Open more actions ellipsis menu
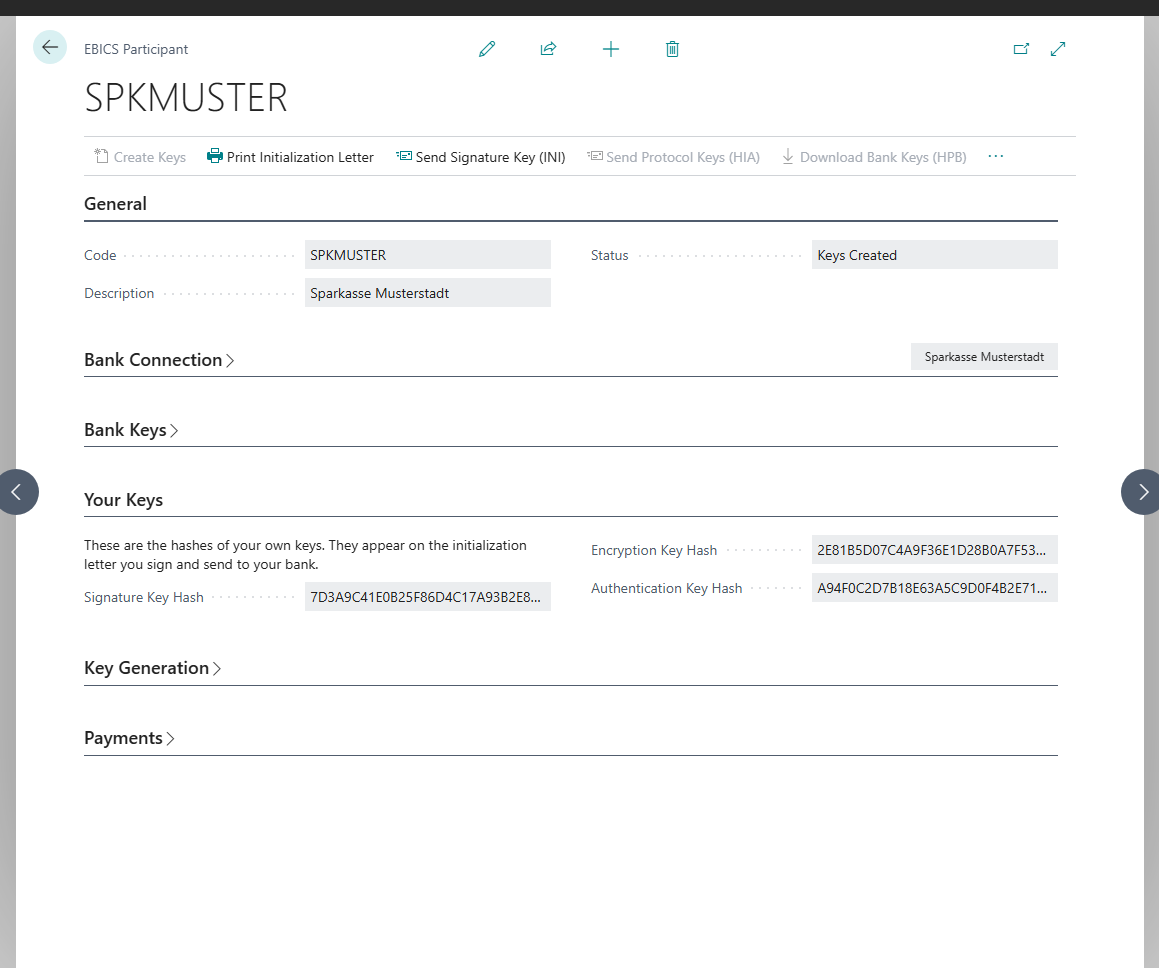1159x968 pixels. 996,156
